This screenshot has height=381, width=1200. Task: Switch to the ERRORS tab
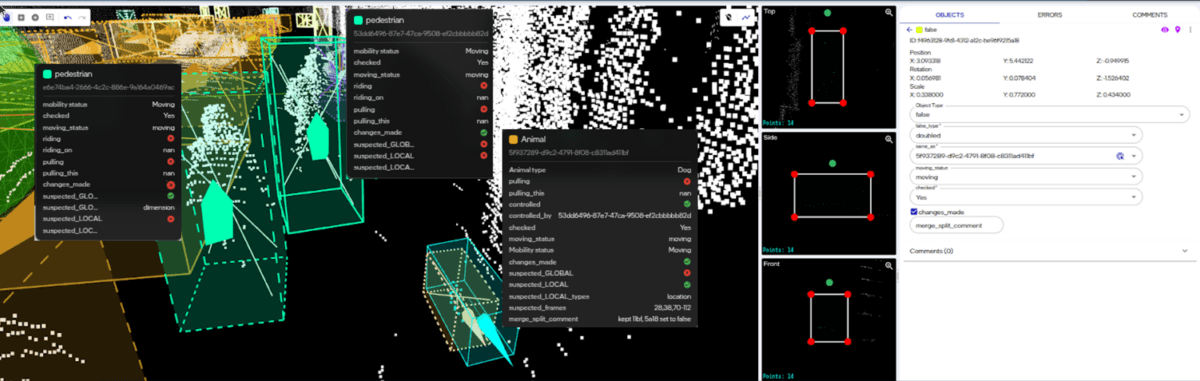(x=1049, y=15)
